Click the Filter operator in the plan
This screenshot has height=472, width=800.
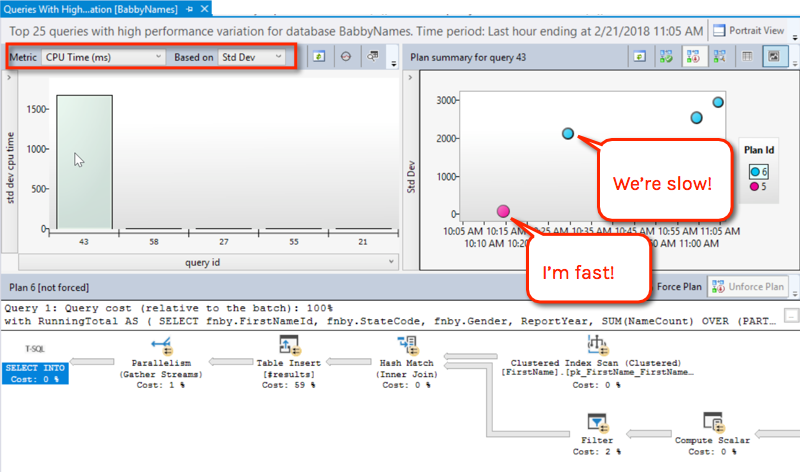coord(597,422)
